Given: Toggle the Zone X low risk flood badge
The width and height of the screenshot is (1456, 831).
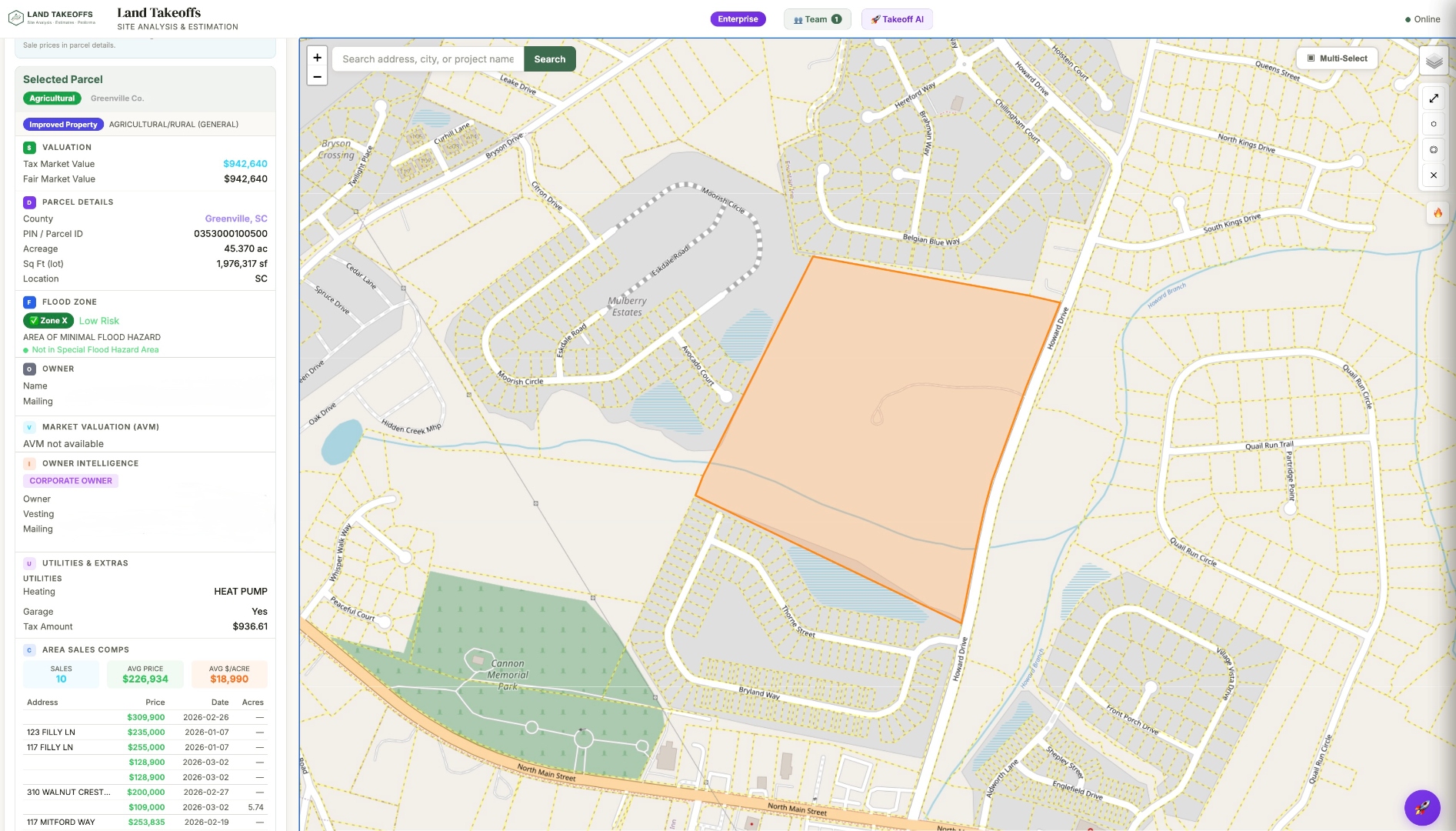Looking at the screenshot, I should (48, 321).
